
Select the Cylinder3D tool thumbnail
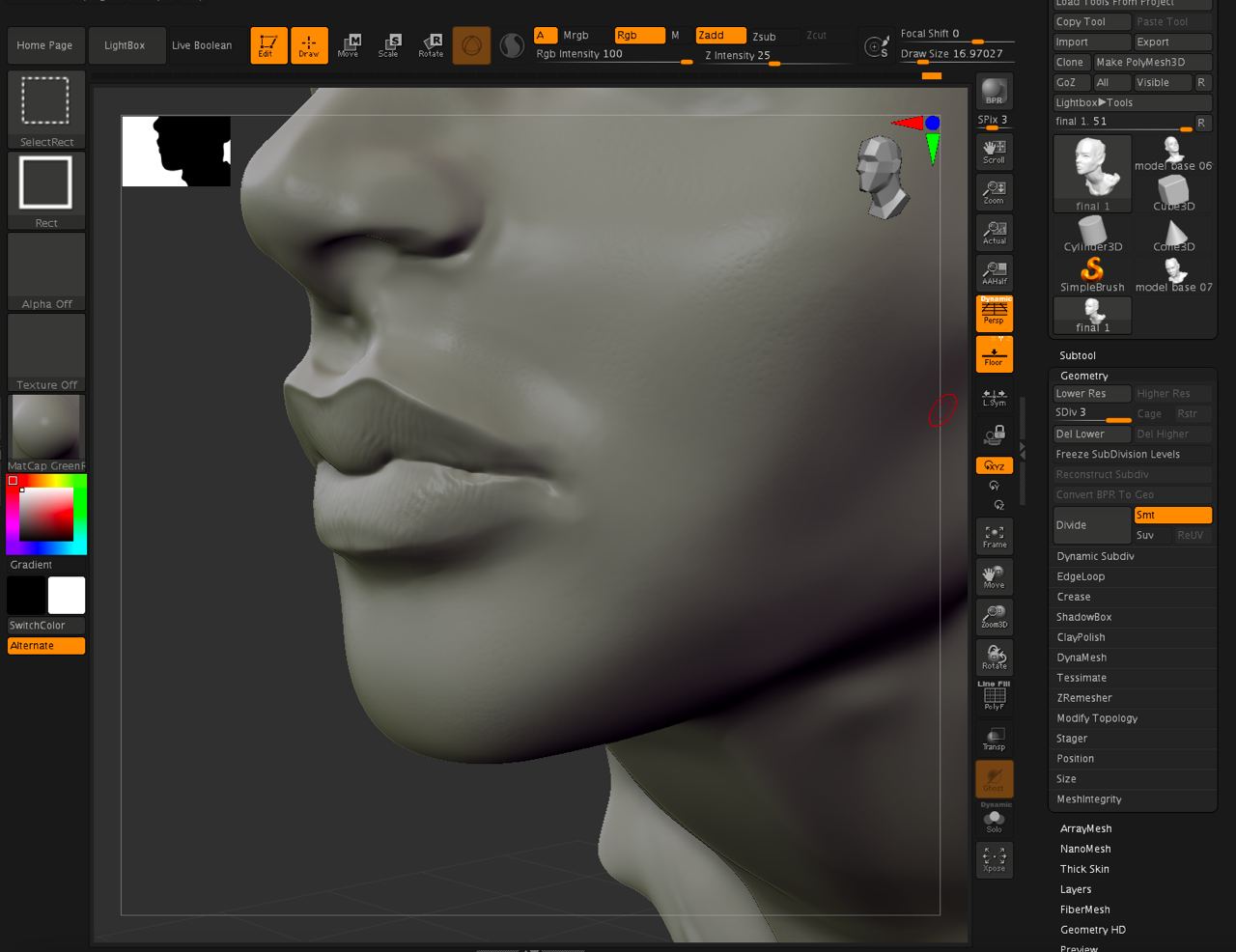click(1092, 234)
